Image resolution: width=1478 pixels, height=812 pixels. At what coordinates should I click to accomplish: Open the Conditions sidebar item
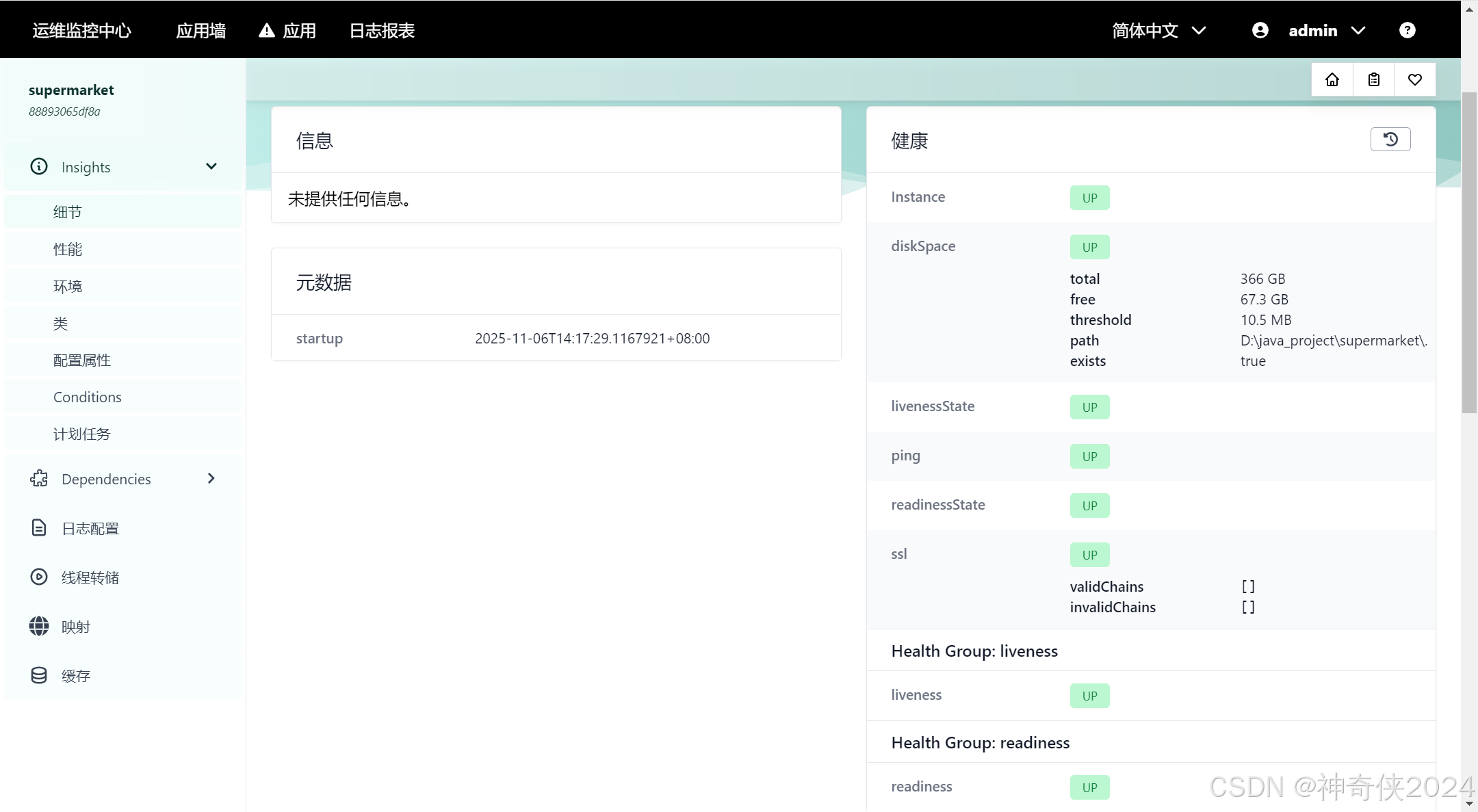[88, 397]
